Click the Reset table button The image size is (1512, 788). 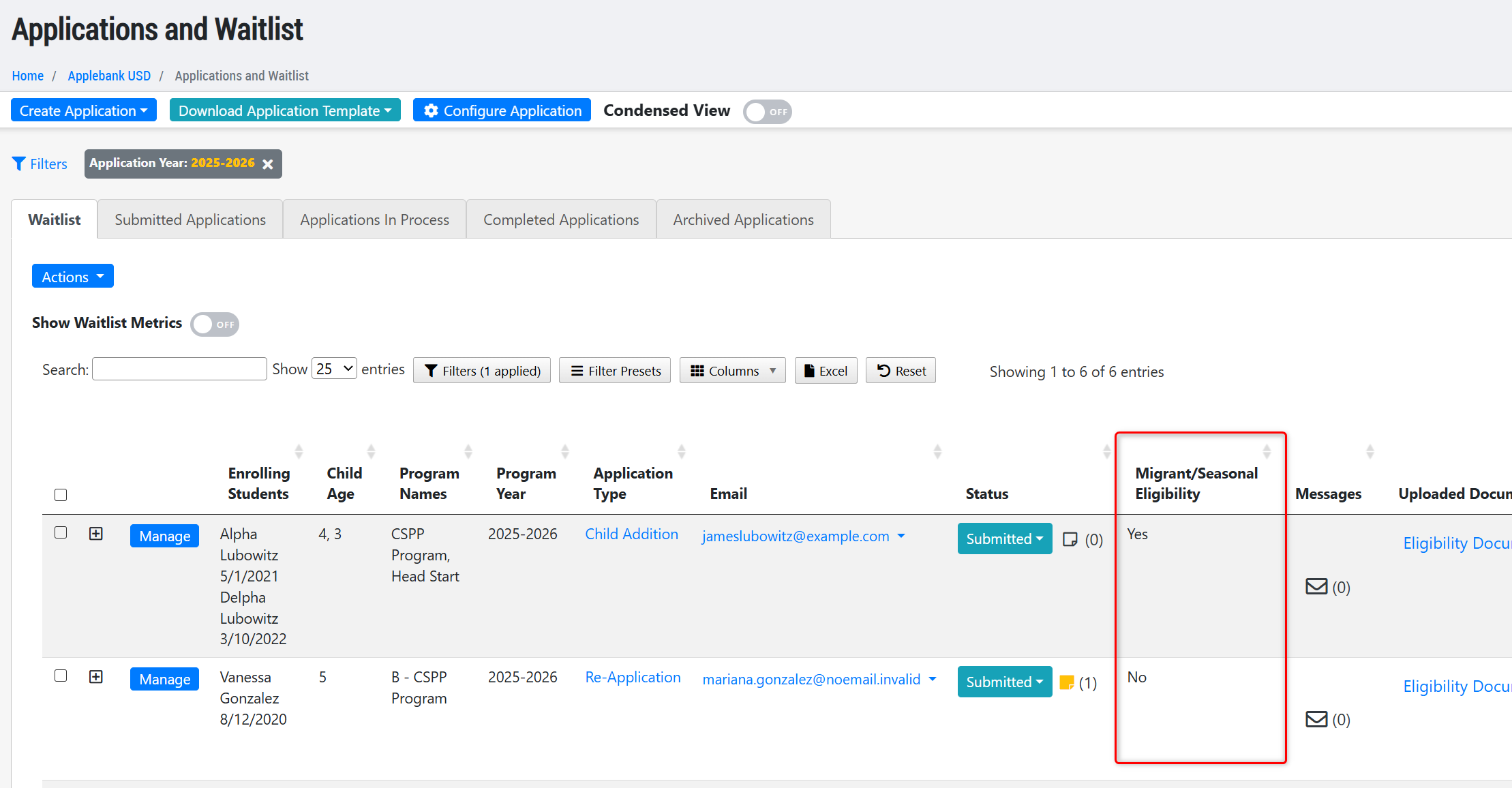click(x=901, y=371)
